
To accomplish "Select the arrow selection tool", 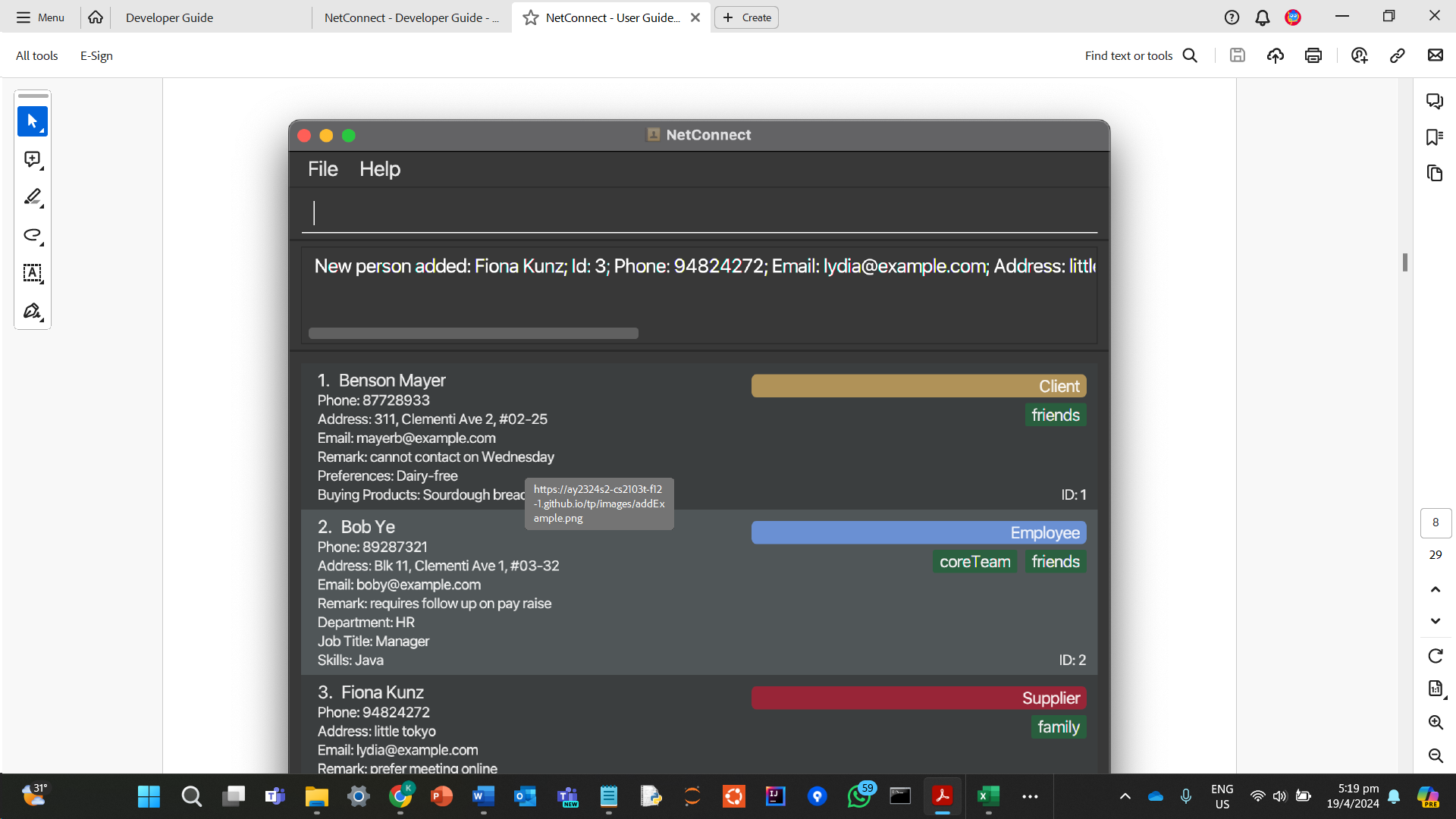I will [32, 121].
